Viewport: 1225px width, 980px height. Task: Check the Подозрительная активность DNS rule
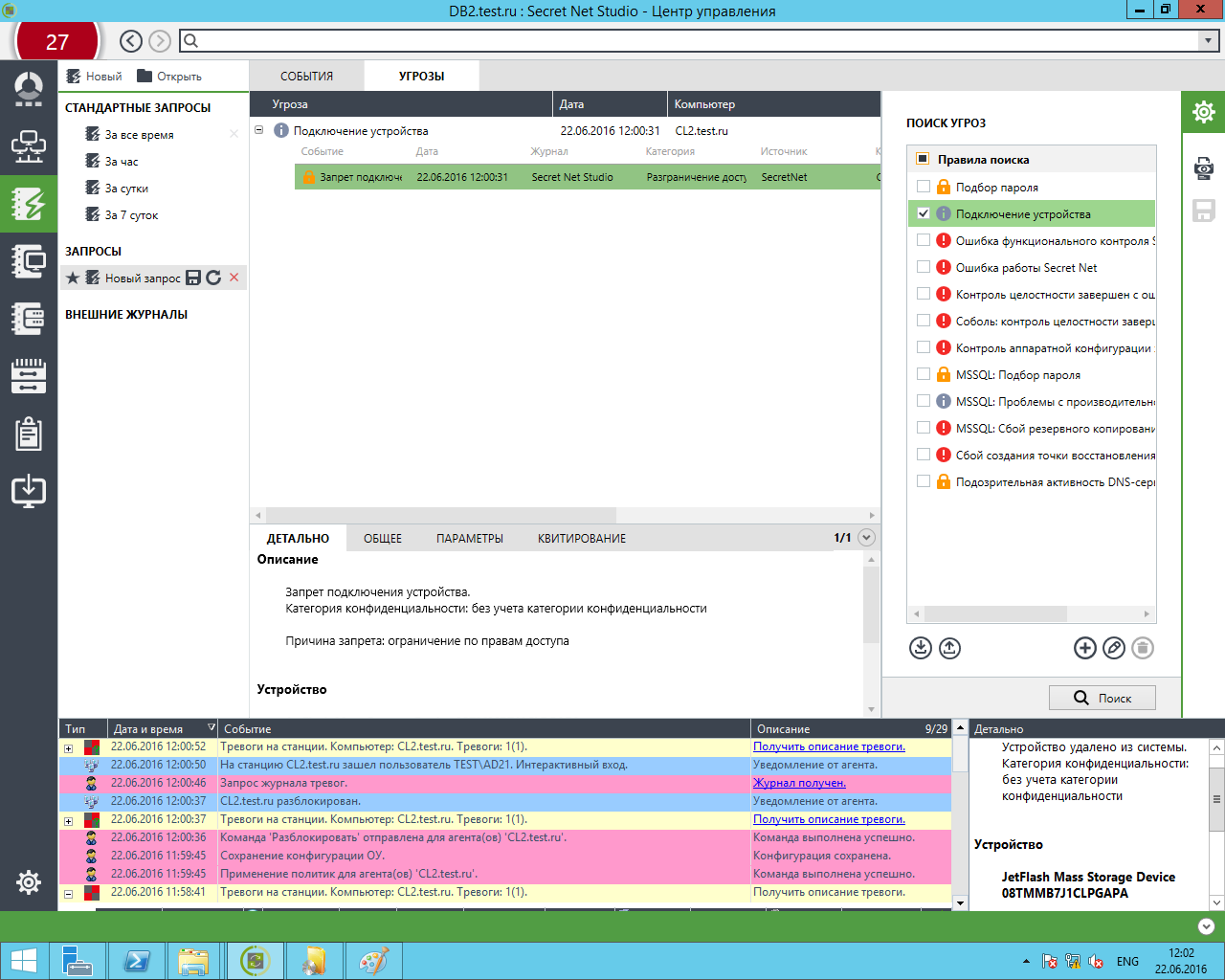point(924,481)
